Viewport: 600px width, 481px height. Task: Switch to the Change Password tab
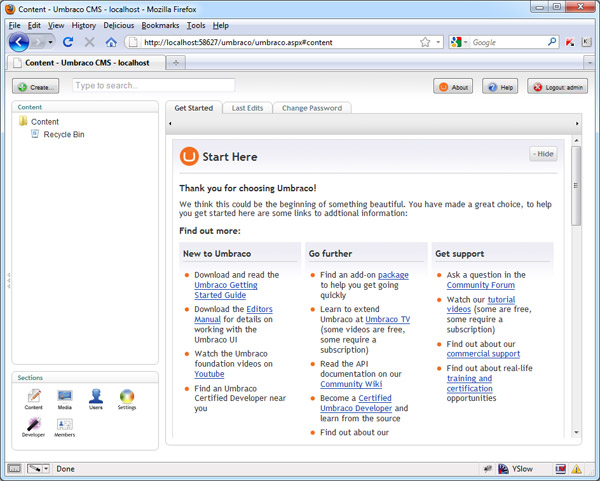click(312, 108)
